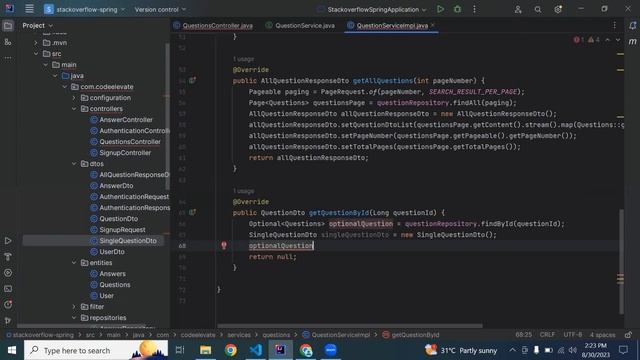This screenshot has height=360, width=640.
Task: Switch to QuestionService.java tab
Action: (x=300, y=25)
